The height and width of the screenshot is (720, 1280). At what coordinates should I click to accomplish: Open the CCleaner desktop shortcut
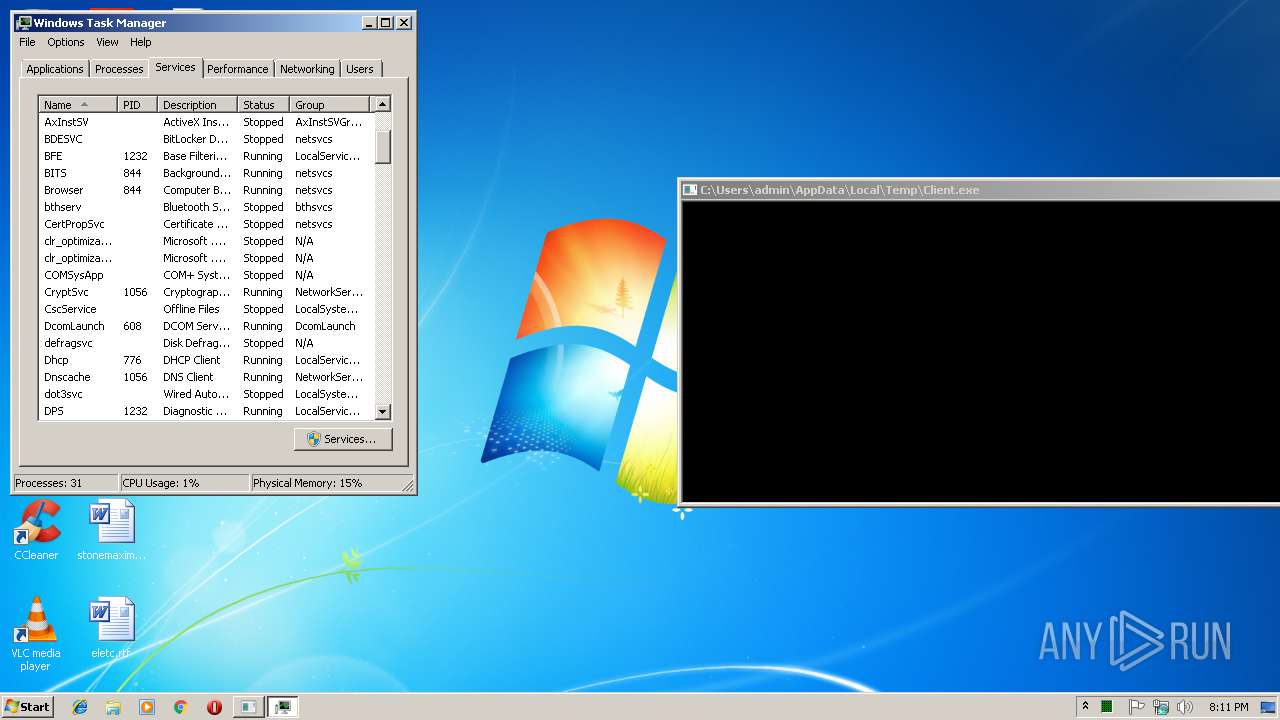pyautogui.click(x=36, y=530)
